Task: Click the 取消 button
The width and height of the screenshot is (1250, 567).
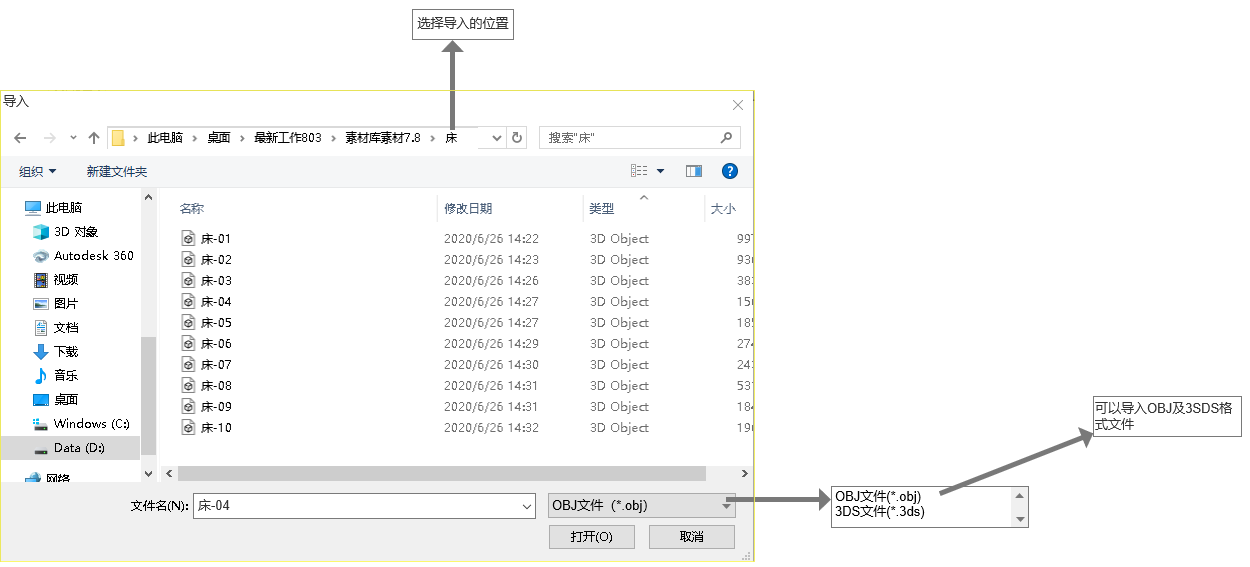Action: click(x=692, y=537)
